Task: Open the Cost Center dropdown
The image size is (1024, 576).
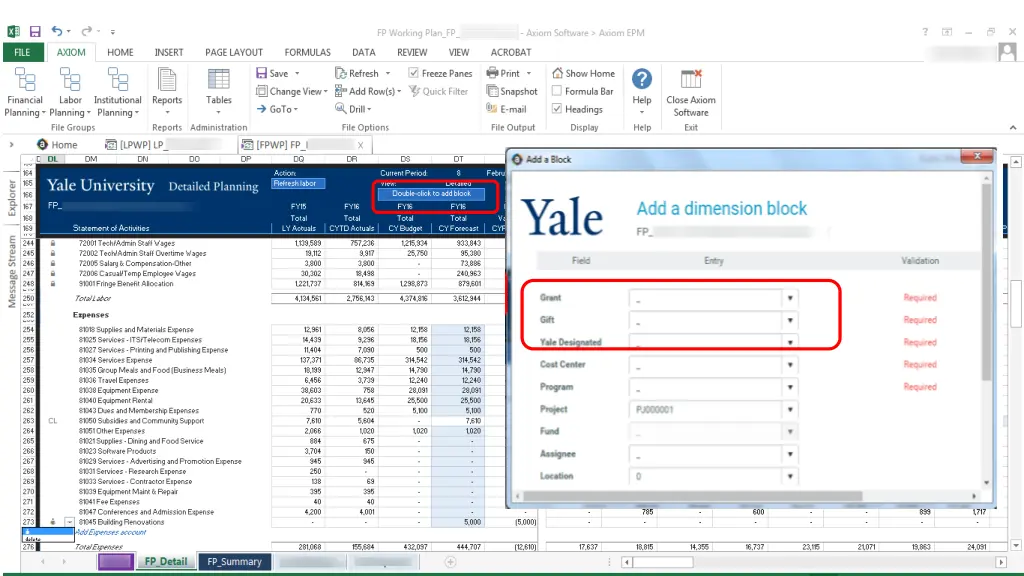Action: [790, 365]
